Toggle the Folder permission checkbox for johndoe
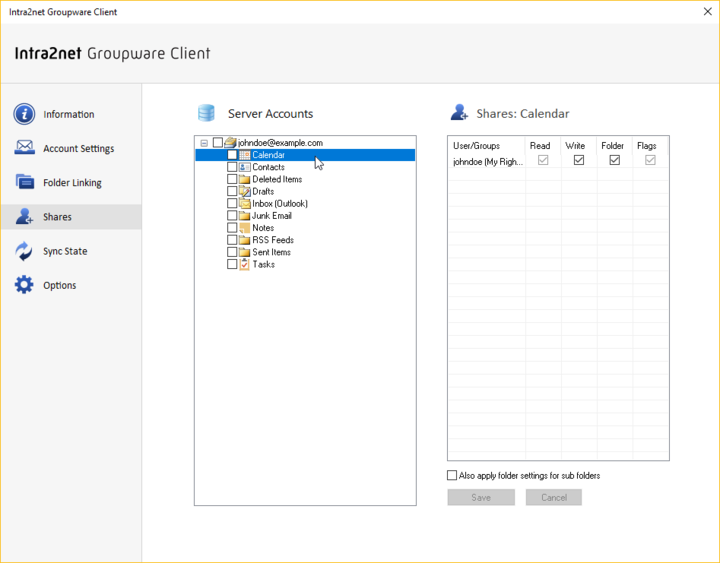This screenshot has height=563, width=720. [614, 160]
